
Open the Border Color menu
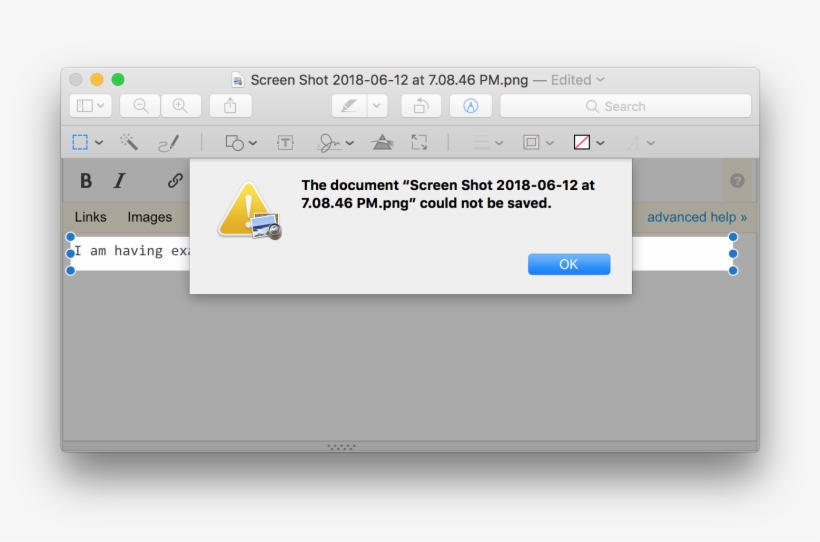click(x=538, y=143)
